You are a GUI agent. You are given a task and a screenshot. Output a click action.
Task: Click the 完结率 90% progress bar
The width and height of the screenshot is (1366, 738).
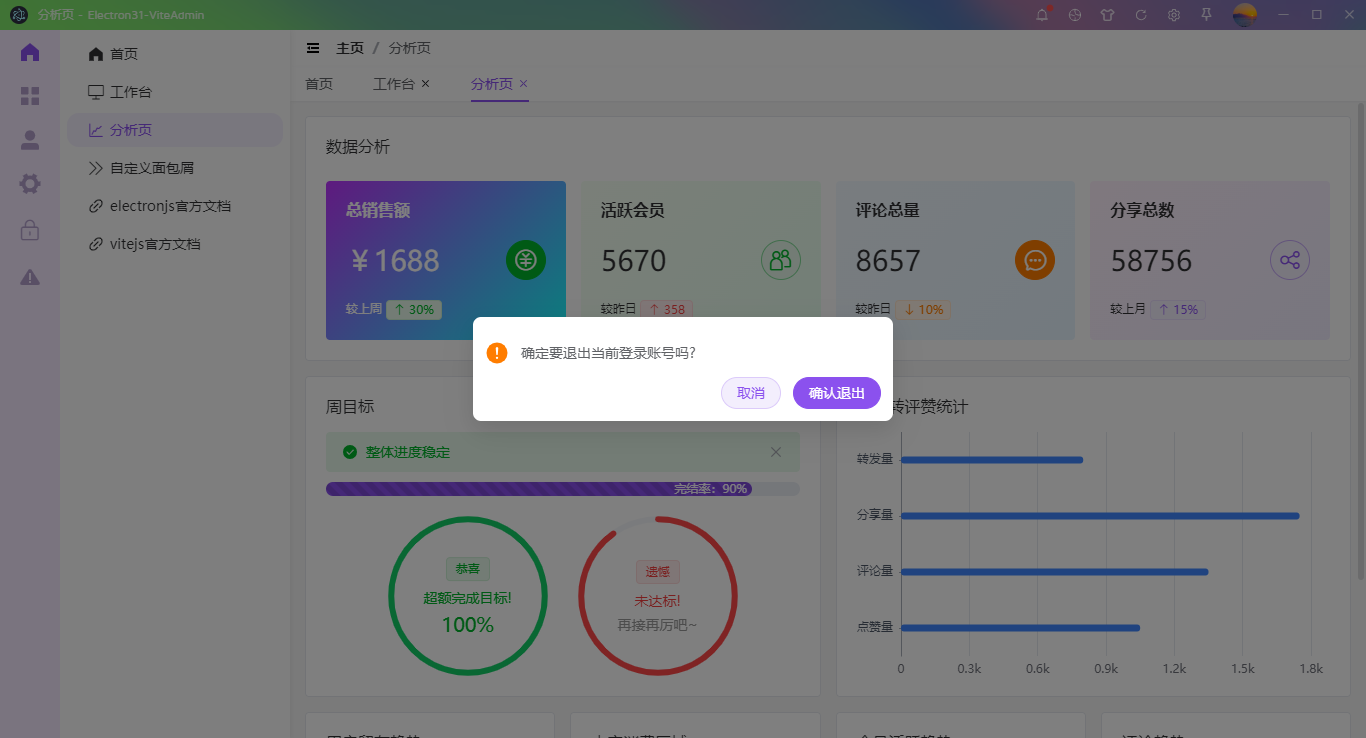563,489
